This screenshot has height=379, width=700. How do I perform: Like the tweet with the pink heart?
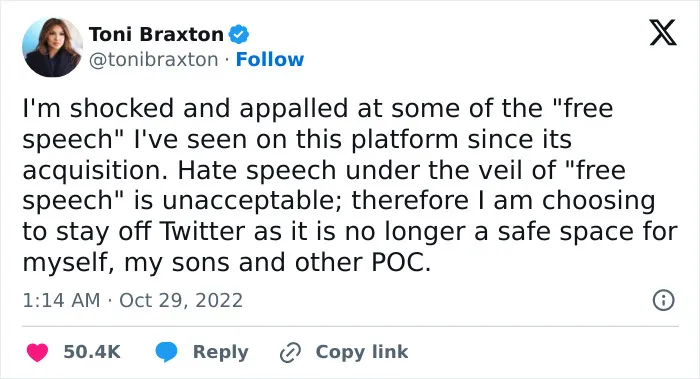37,352
